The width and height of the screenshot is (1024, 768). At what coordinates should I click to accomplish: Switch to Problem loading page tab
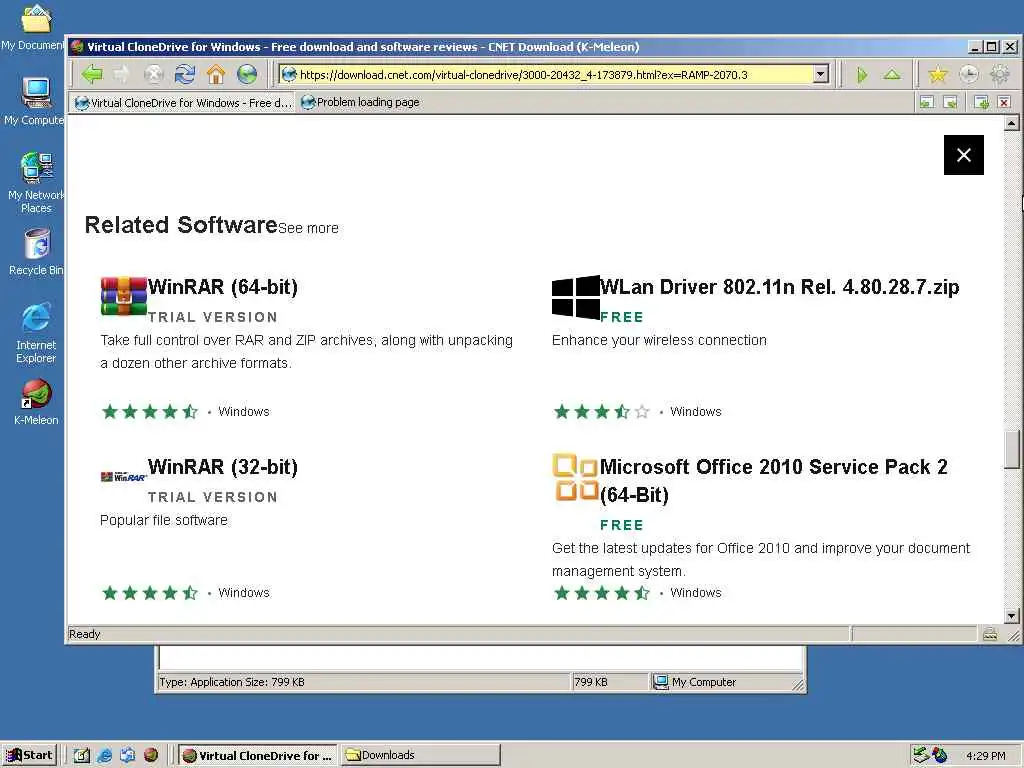tap(360, 102)
